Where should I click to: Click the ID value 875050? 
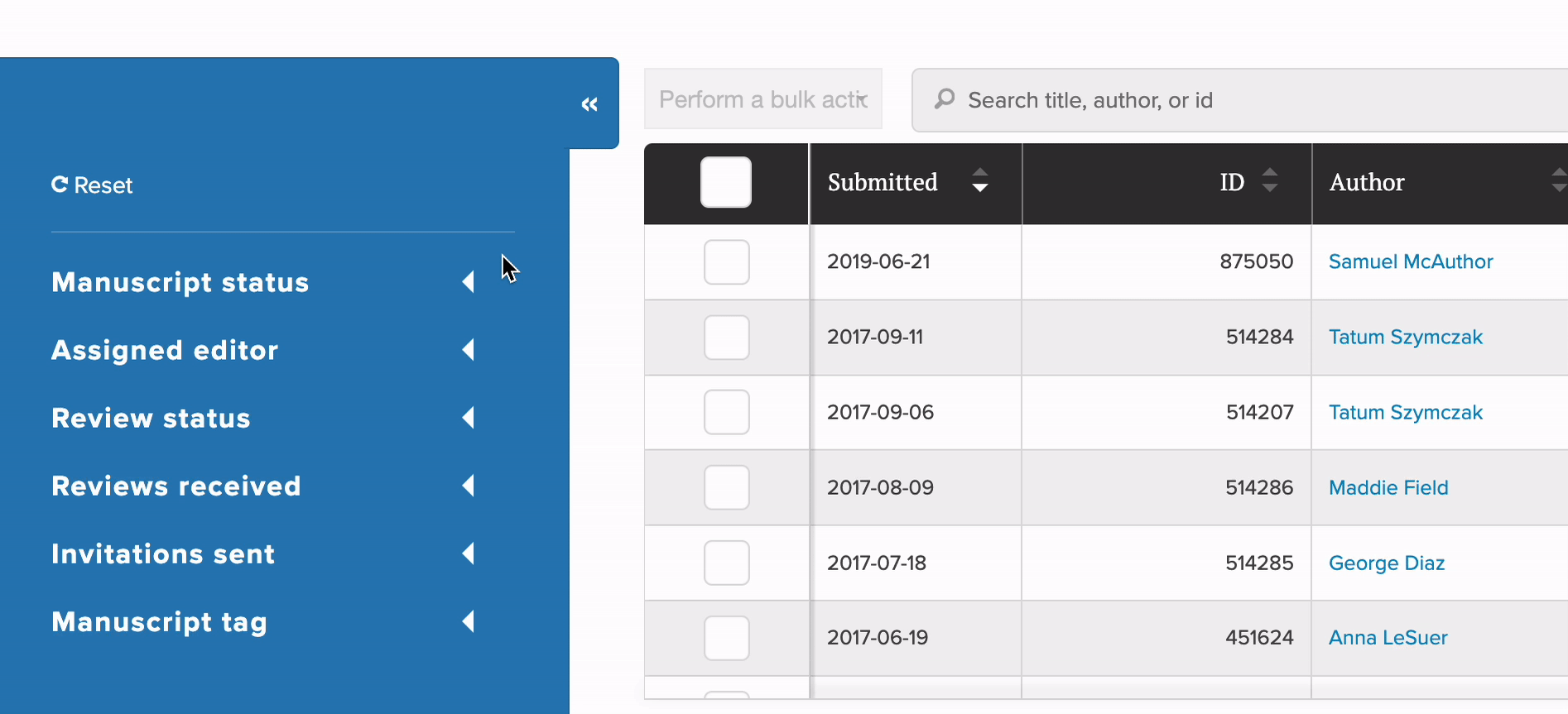click(1257, 261)
